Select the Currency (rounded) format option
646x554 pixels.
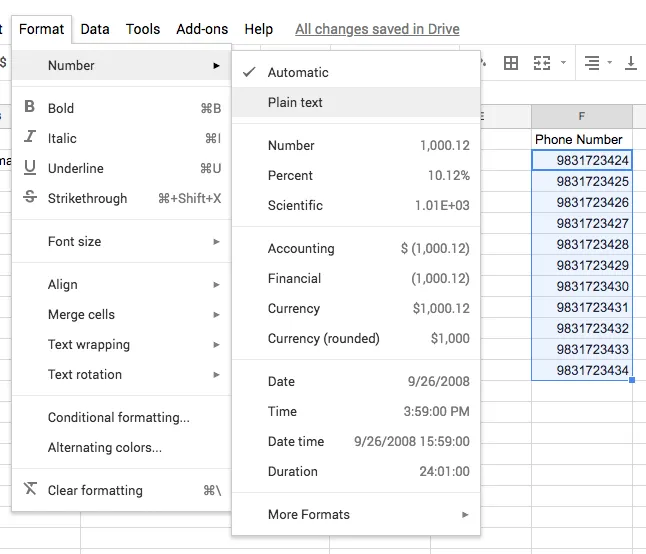(324, 338)
